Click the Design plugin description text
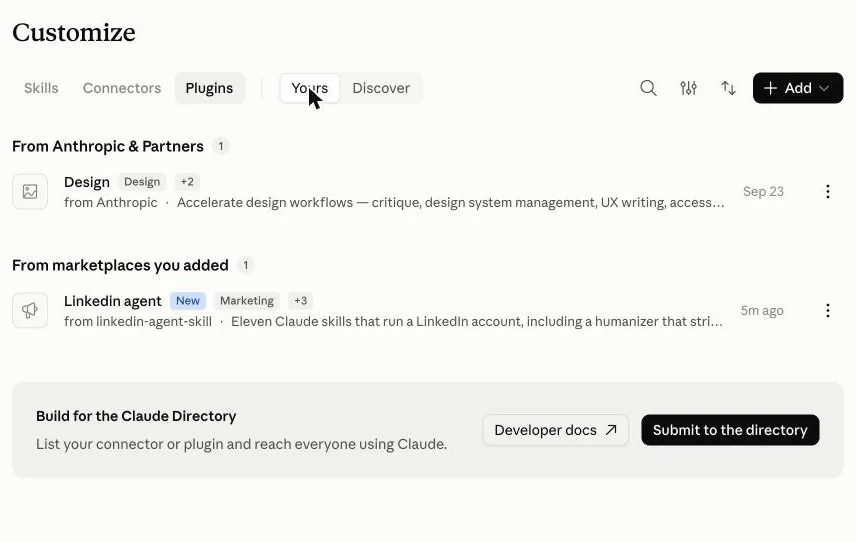The image size is (856, 542). tap(451, 202)
